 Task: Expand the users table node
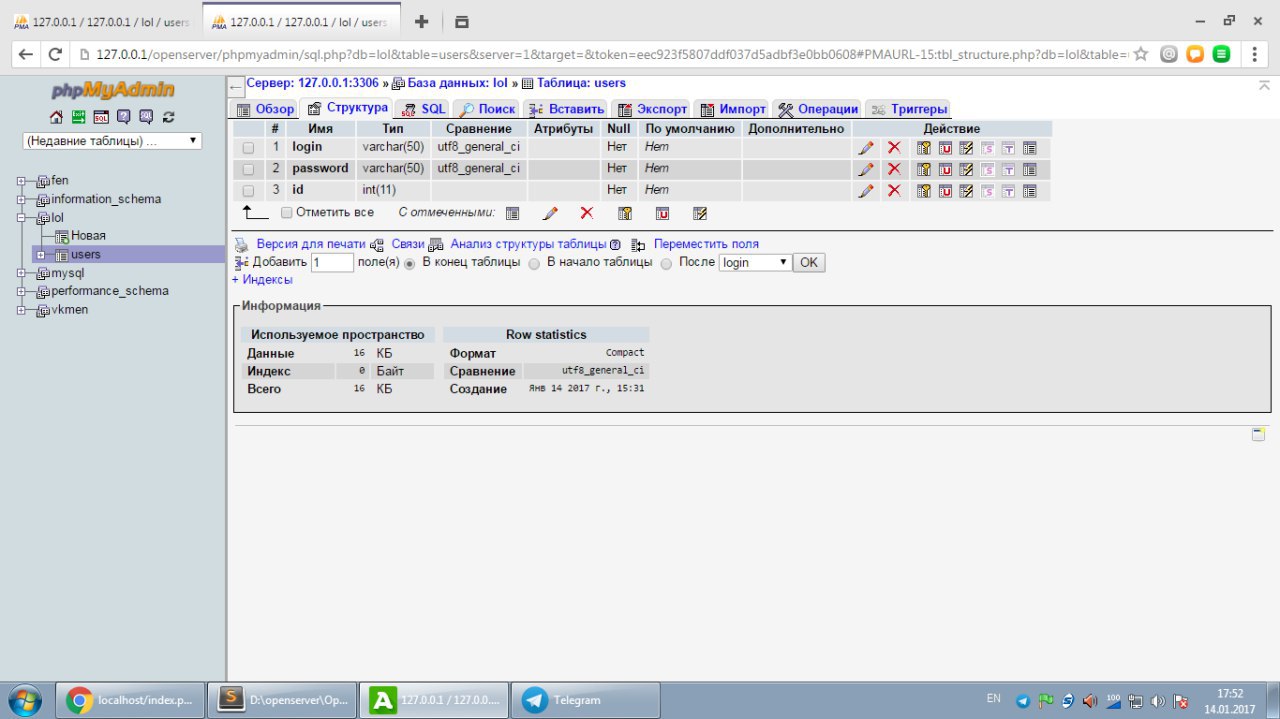[x=41, y=254]
